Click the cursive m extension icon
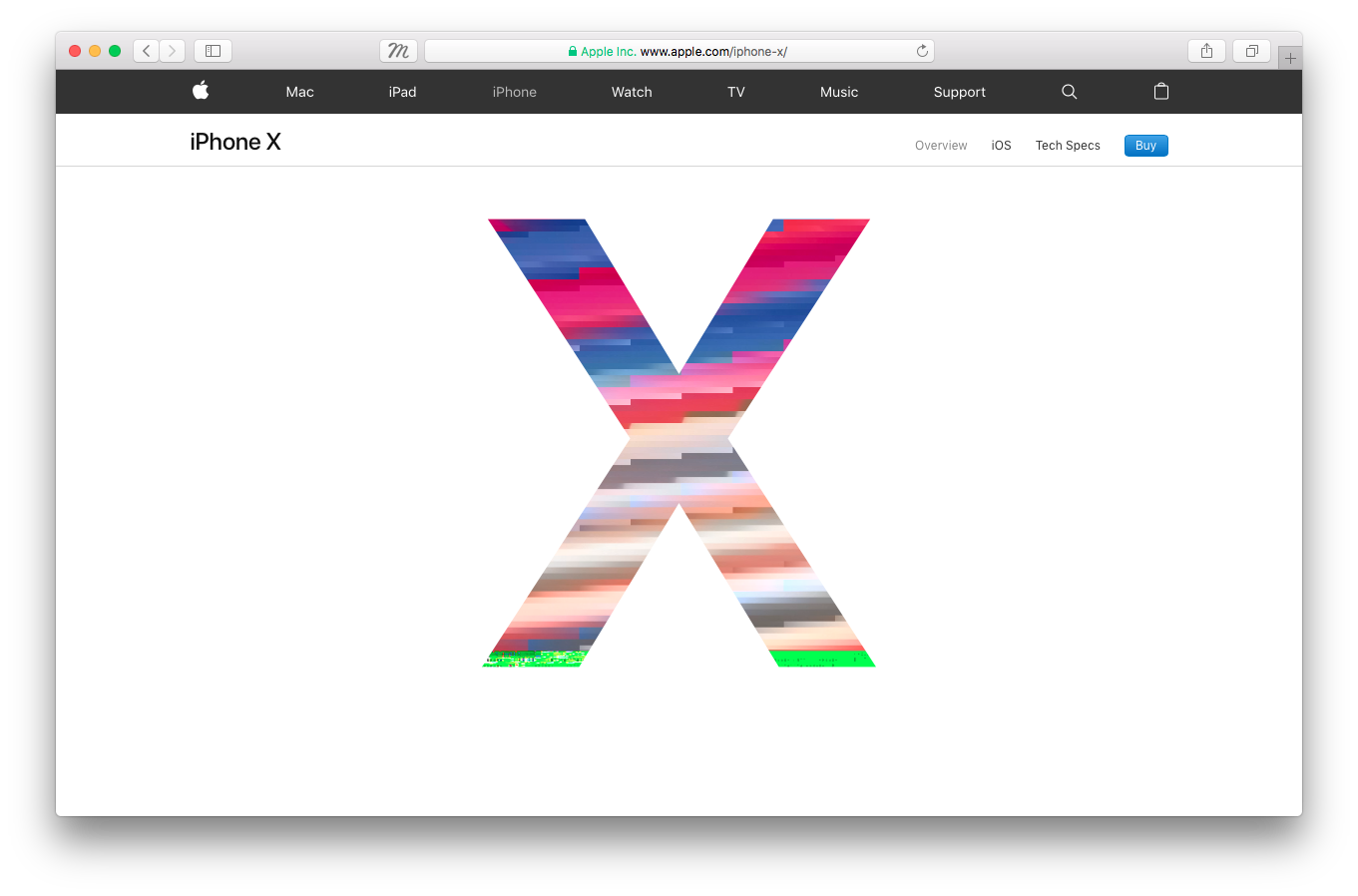The image size is (1358, 896). (398, 51)
